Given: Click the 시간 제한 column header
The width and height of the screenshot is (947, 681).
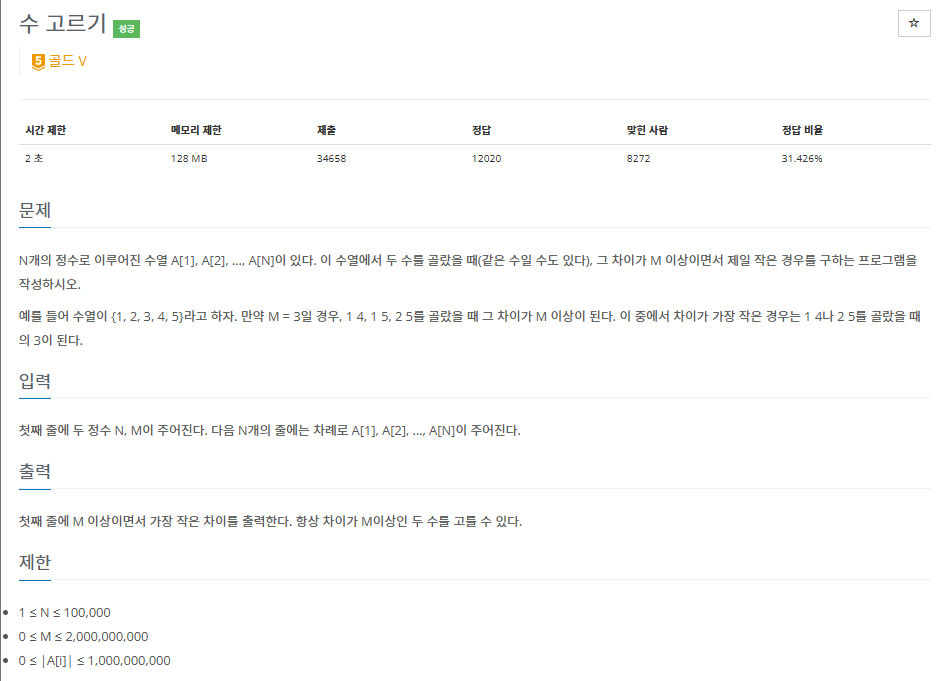Looking at the screenshot, I should [45, 130].
